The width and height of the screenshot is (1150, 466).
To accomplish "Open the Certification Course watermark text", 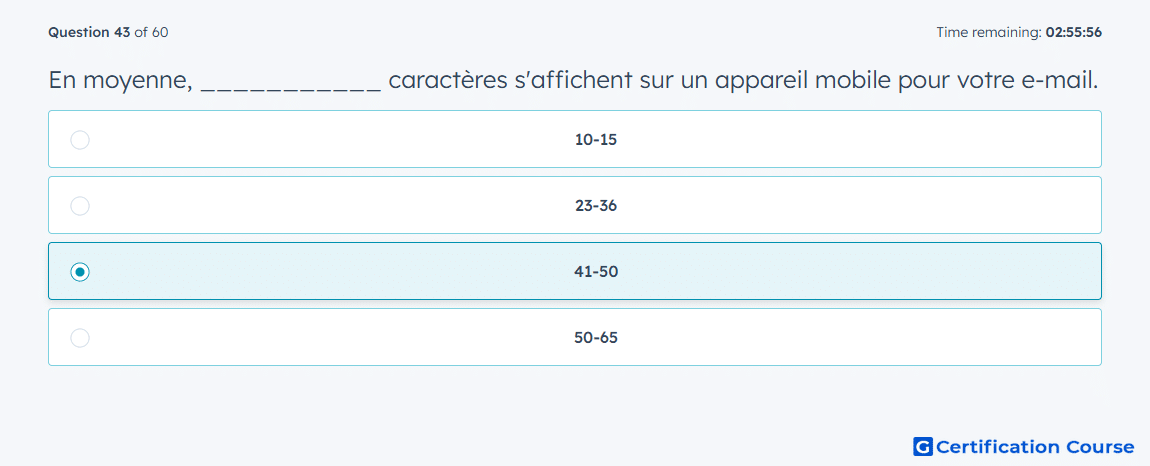I will coord(1036,446).
